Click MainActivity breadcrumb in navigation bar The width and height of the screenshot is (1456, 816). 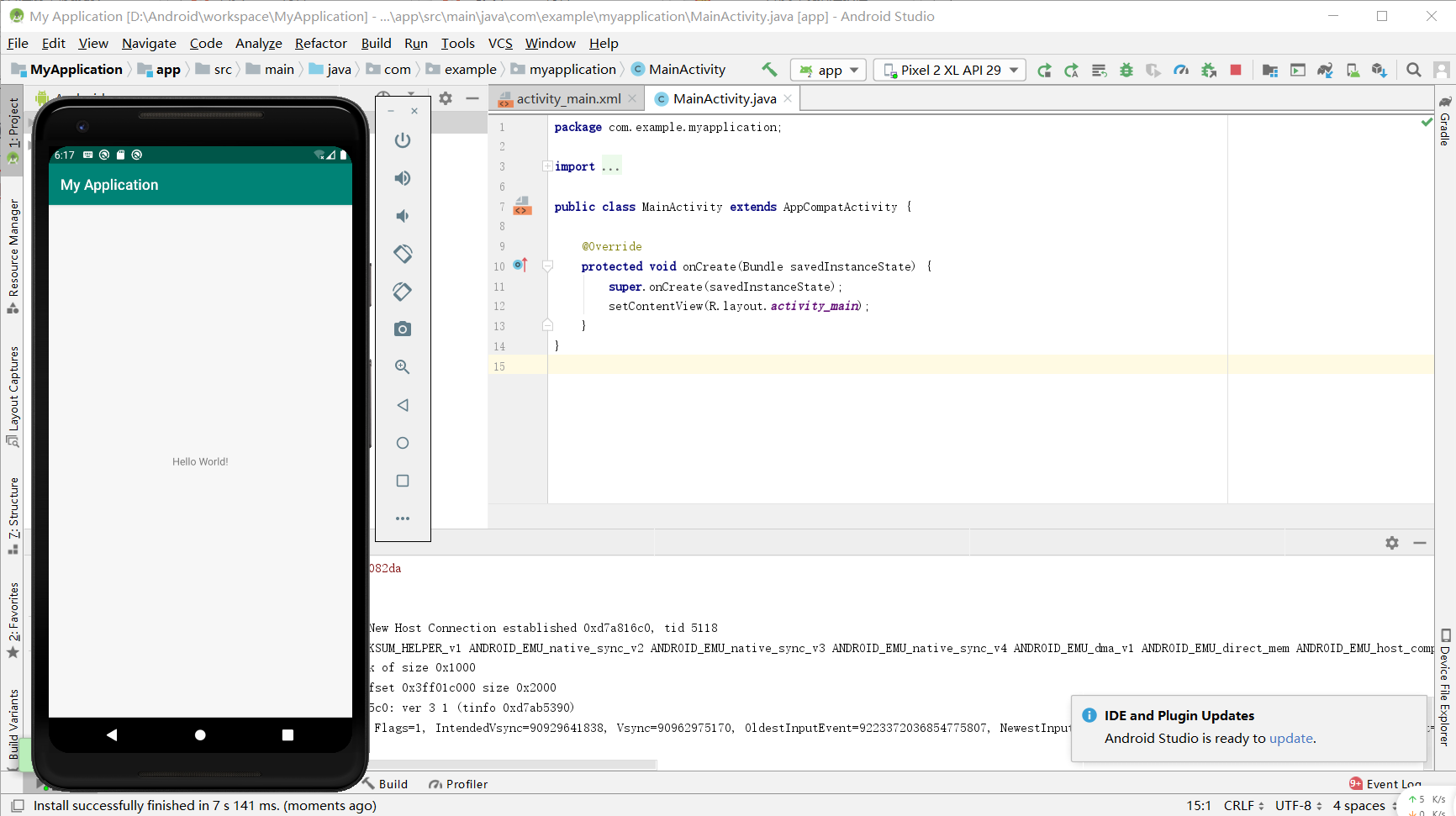pos(678,70)
